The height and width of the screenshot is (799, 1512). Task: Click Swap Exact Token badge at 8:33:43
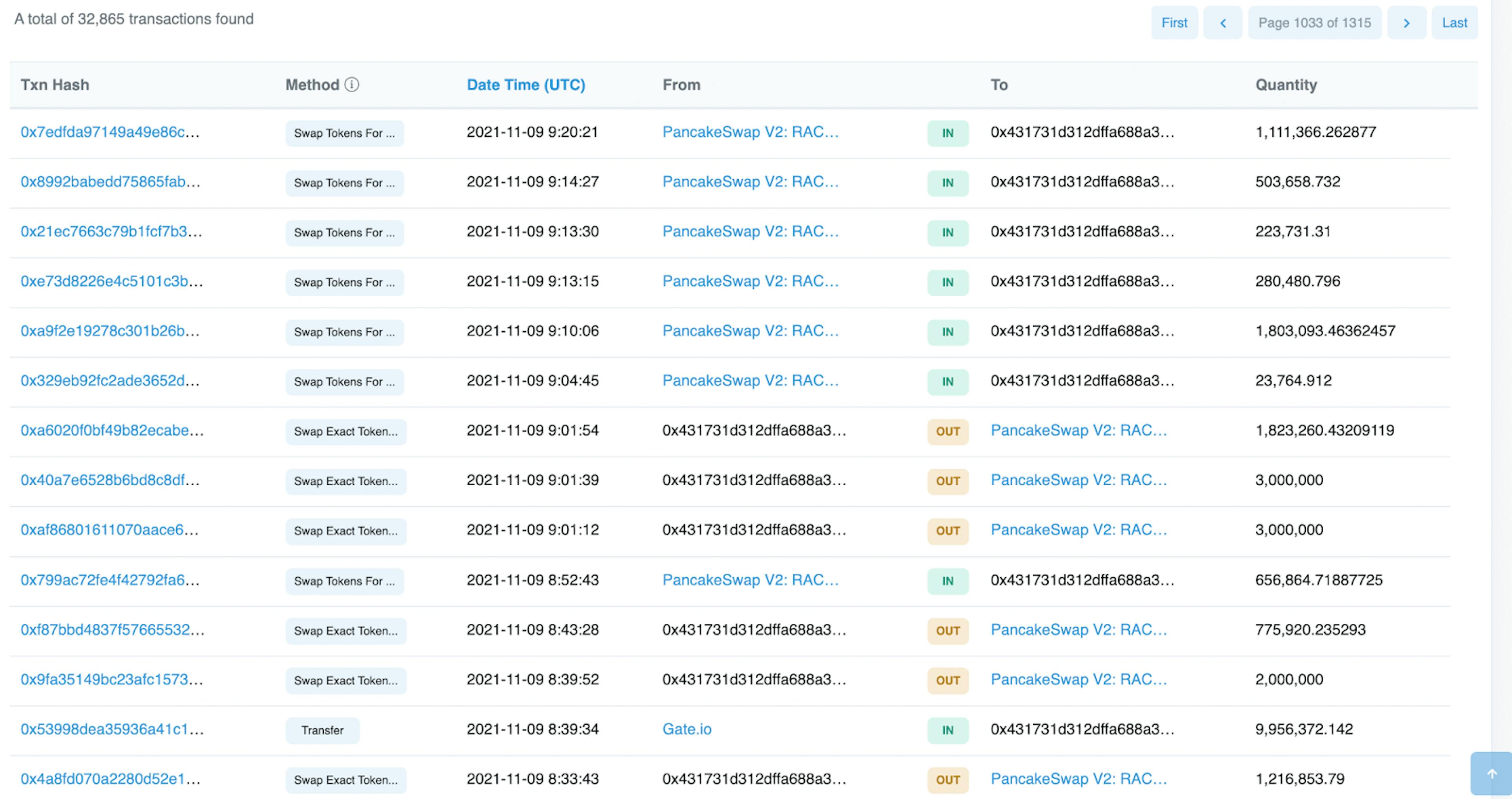346,780
